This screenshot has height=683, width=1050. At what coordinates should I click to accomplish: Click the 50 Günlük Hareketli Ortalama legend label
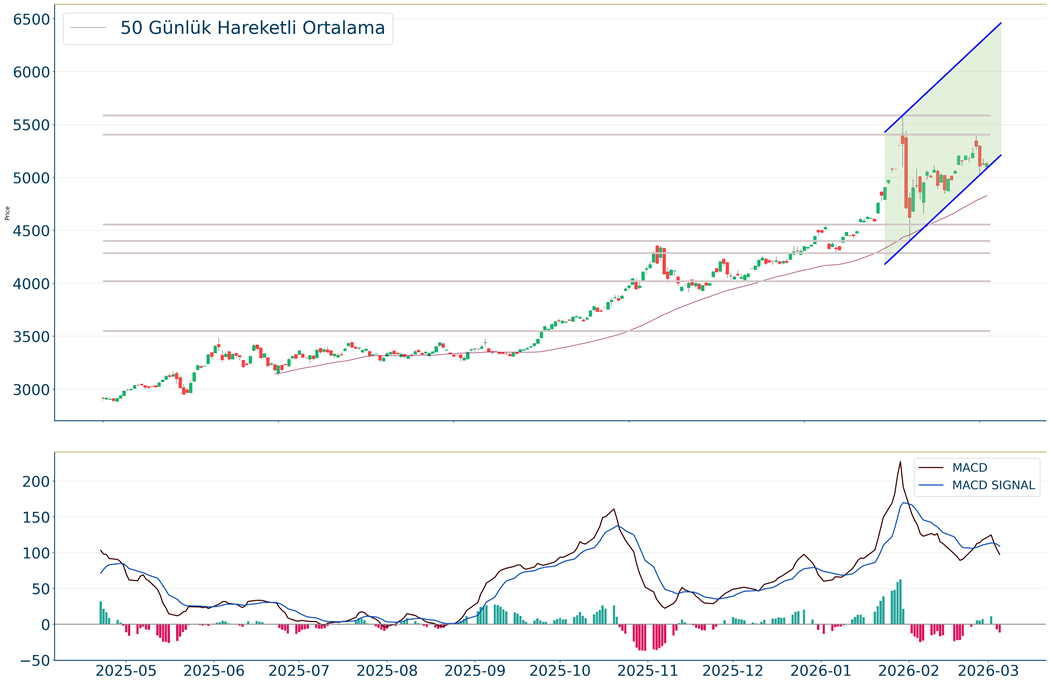tap(252, 28)
